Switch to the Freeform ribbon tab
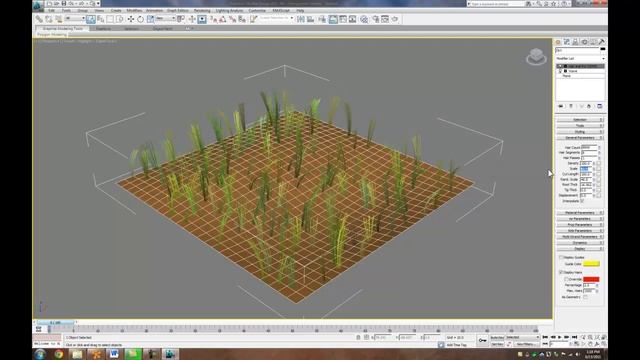This screenshot has width=640, height=360. click(x=103, y=29)
